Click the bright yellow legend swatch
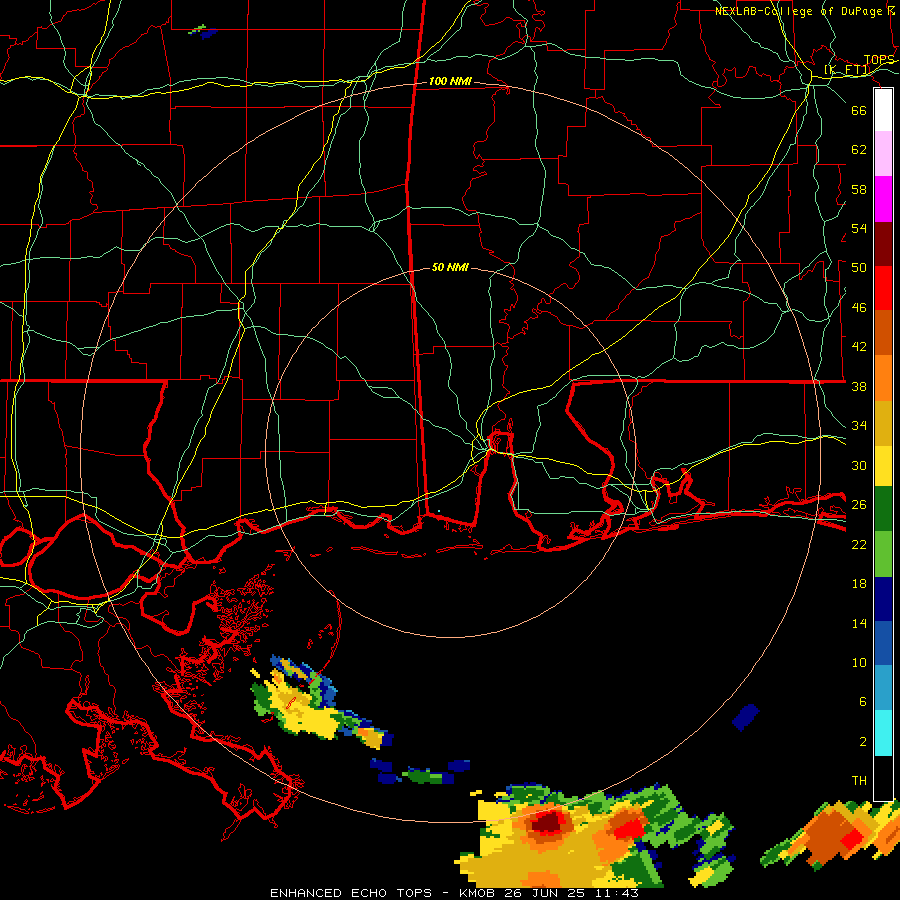Viewport: 900px width, 900px height. click(883, 466)
